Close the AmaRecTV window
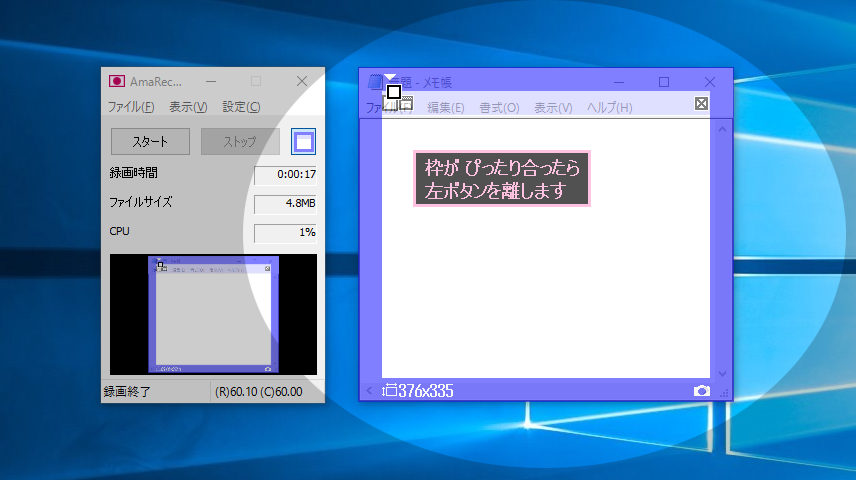Image resolution: width=856 pixels, height=480 pixels. (302, 81)
